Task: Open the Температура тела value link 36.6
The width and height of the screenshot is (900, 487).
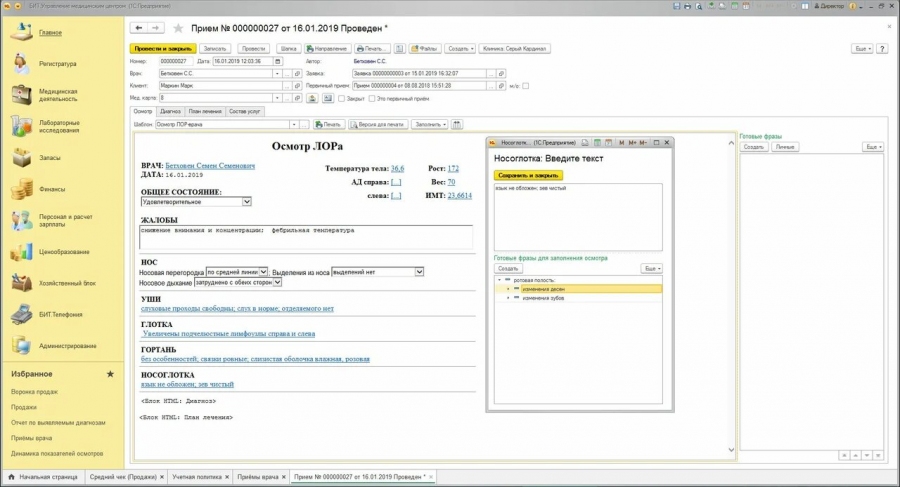Action: point(397,168)
